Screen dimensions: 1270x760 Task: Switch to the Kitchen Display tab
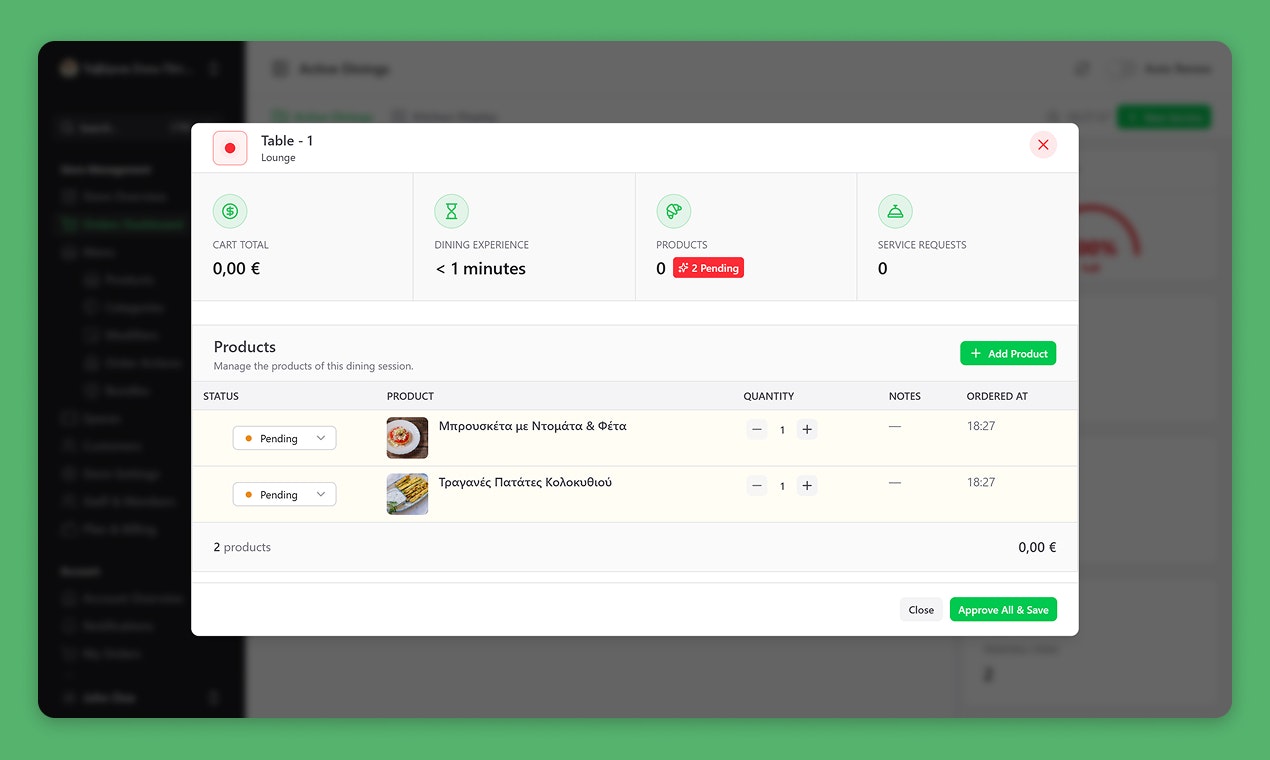pos(443,116)
